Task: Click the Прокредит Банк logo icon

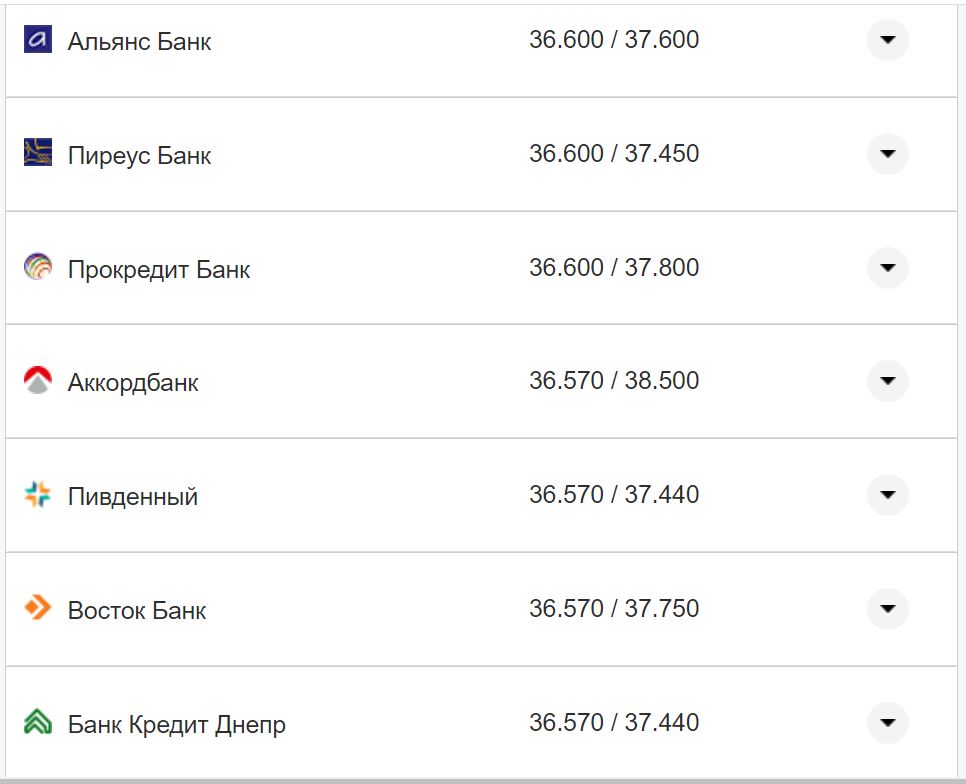Action: point(36,267)
